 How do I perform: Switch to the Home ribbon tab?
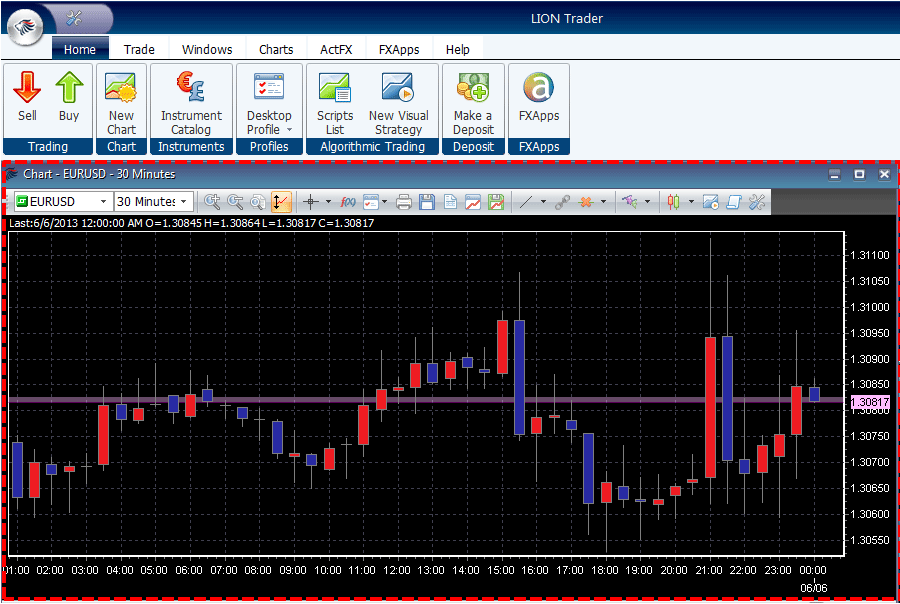click(x=80, y=49)
